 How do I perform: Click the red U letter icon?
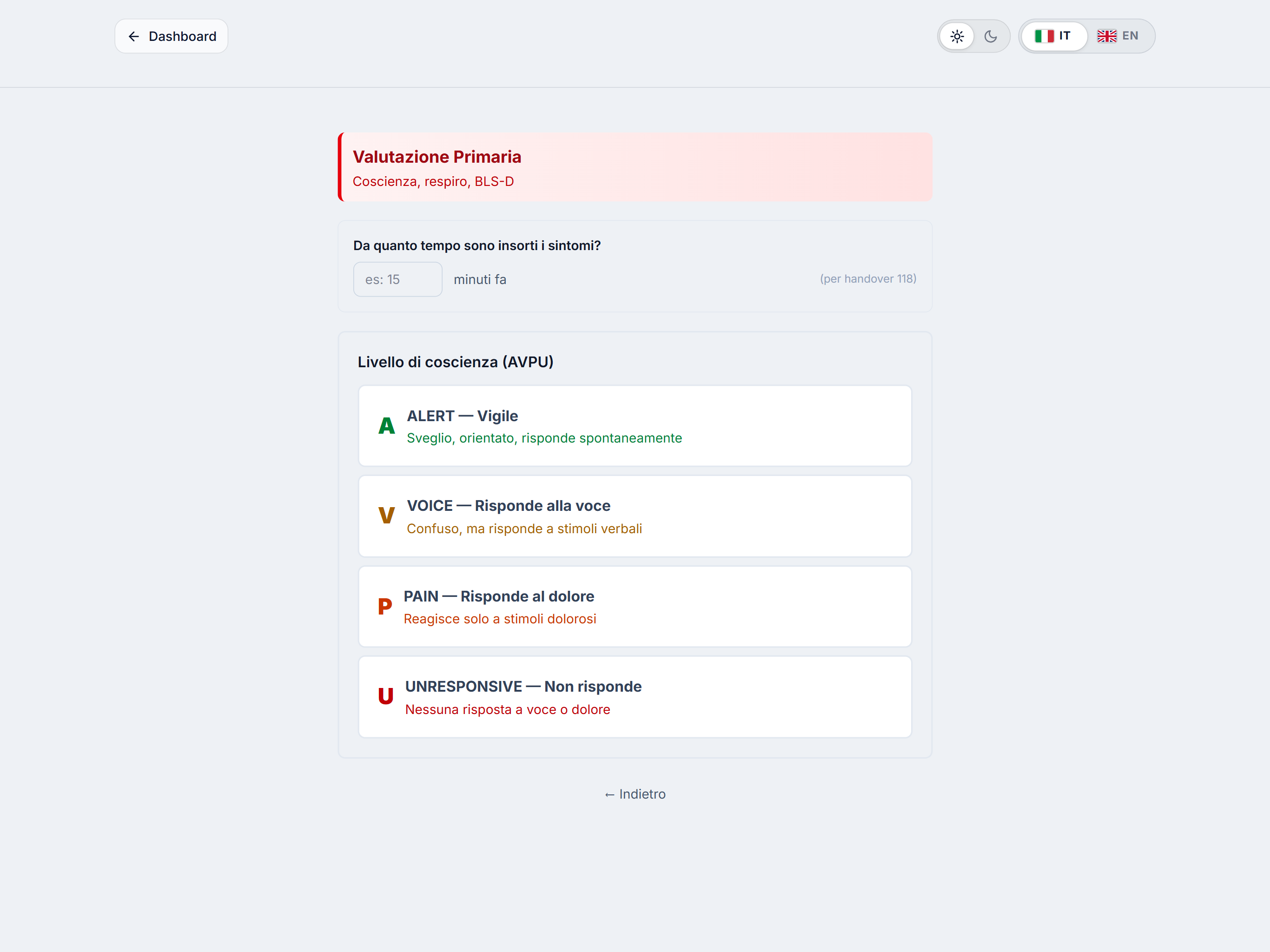click(386, 696)
